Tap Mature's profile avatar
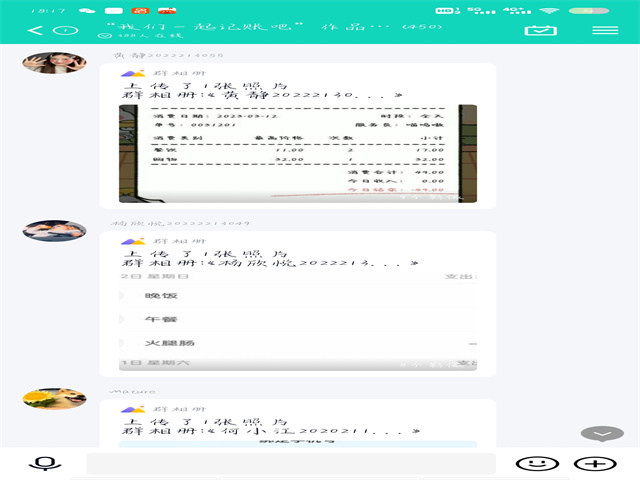Image resolution: width=640 pixels, height=480 pixels. pyautogui.click(x=54, y=399)
